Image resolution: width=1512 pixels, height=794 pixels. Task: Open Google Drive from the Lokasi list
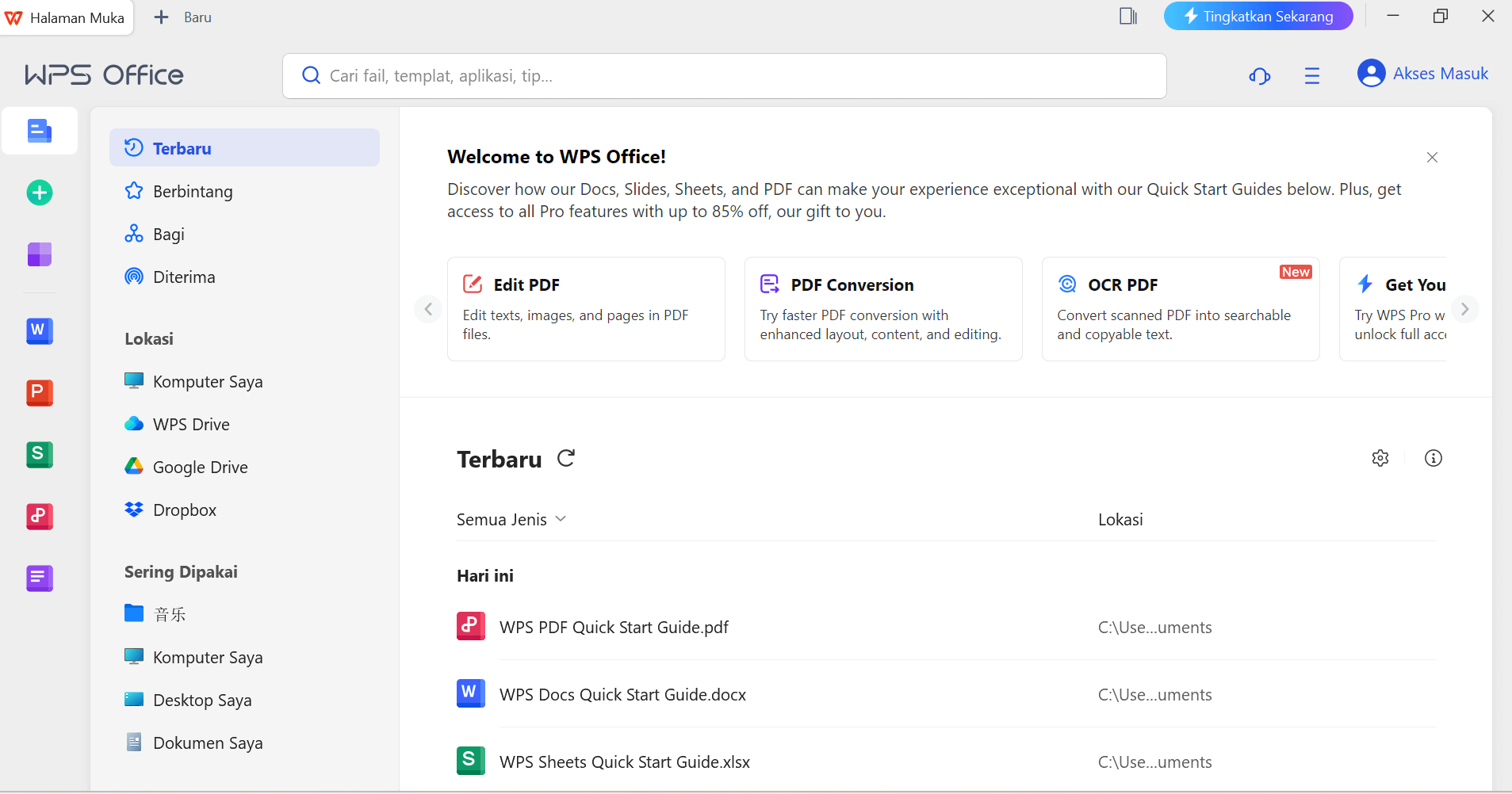point(200,467)
